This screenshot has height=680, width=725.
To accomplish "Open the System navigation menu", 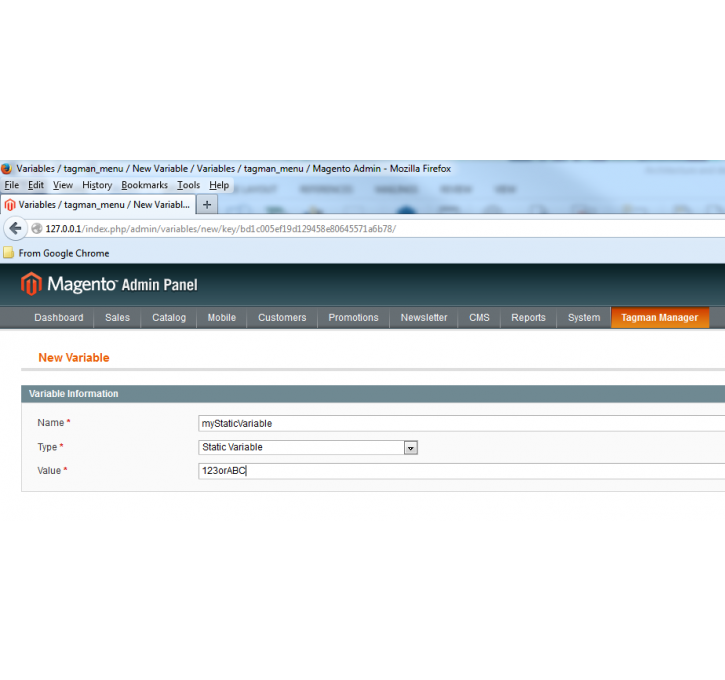I will (584, 318).
